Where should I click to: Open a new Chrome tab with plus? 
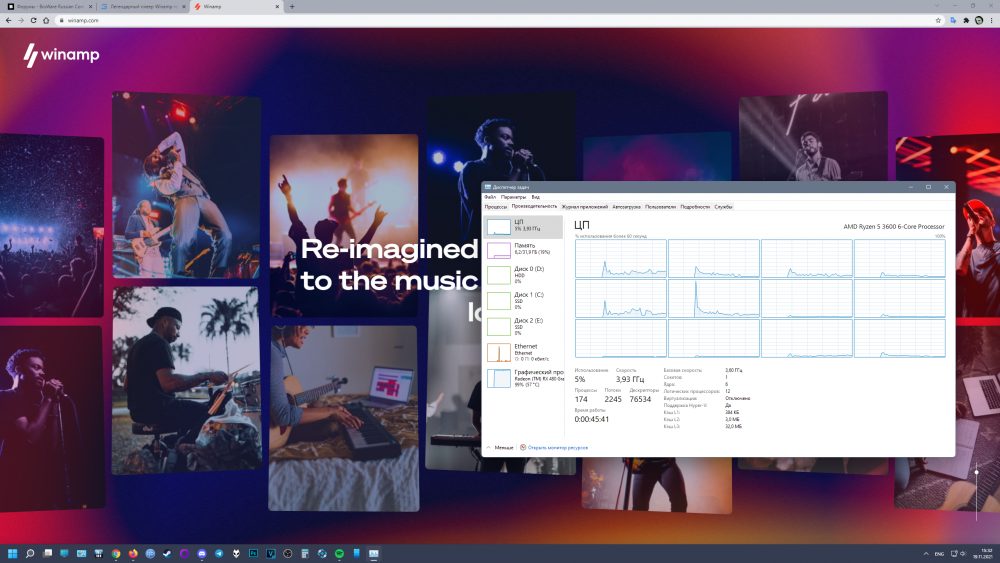point(292,6)
